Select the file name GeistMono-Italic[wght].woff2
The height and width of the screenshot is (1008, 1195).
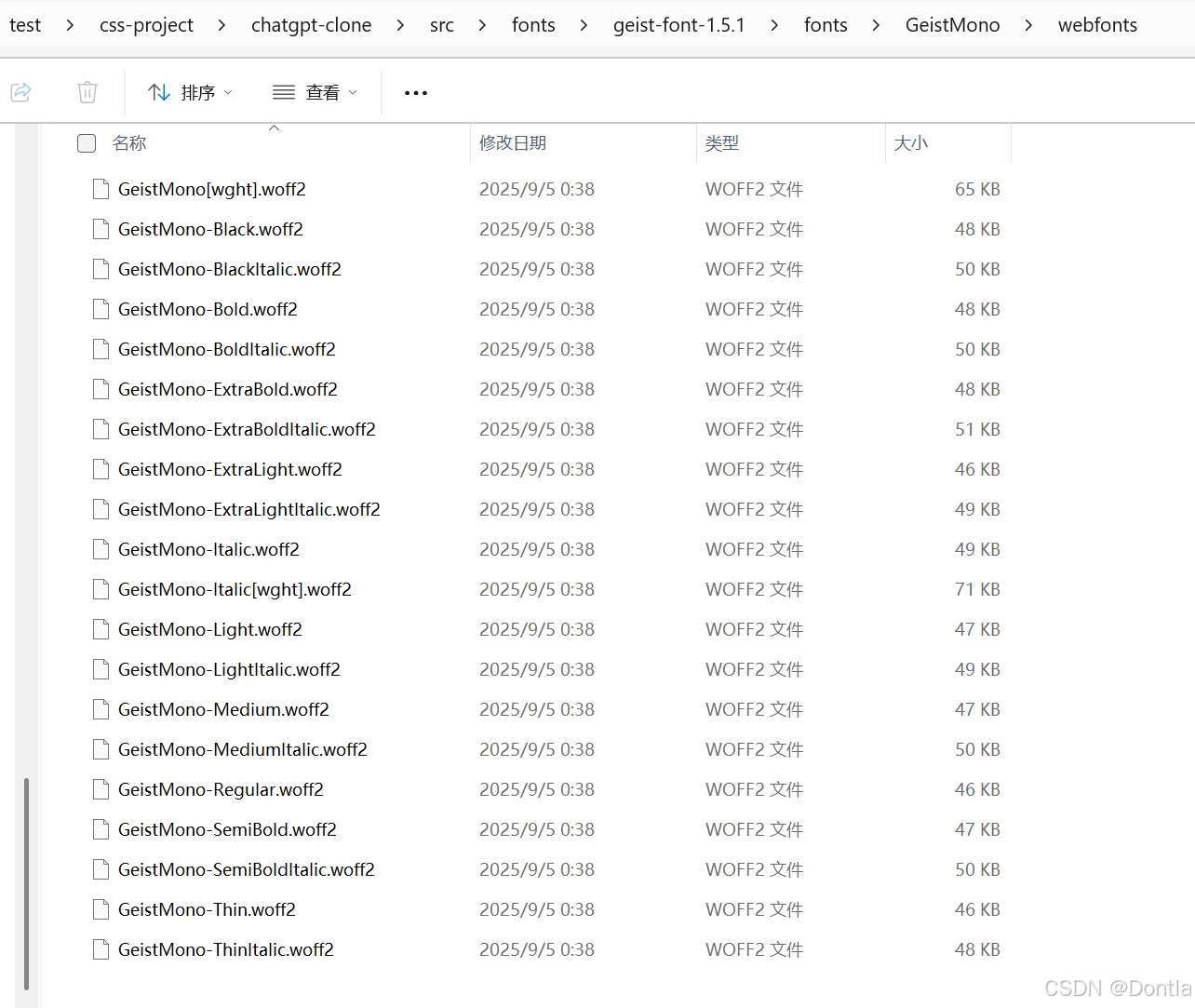coord(235,589)
